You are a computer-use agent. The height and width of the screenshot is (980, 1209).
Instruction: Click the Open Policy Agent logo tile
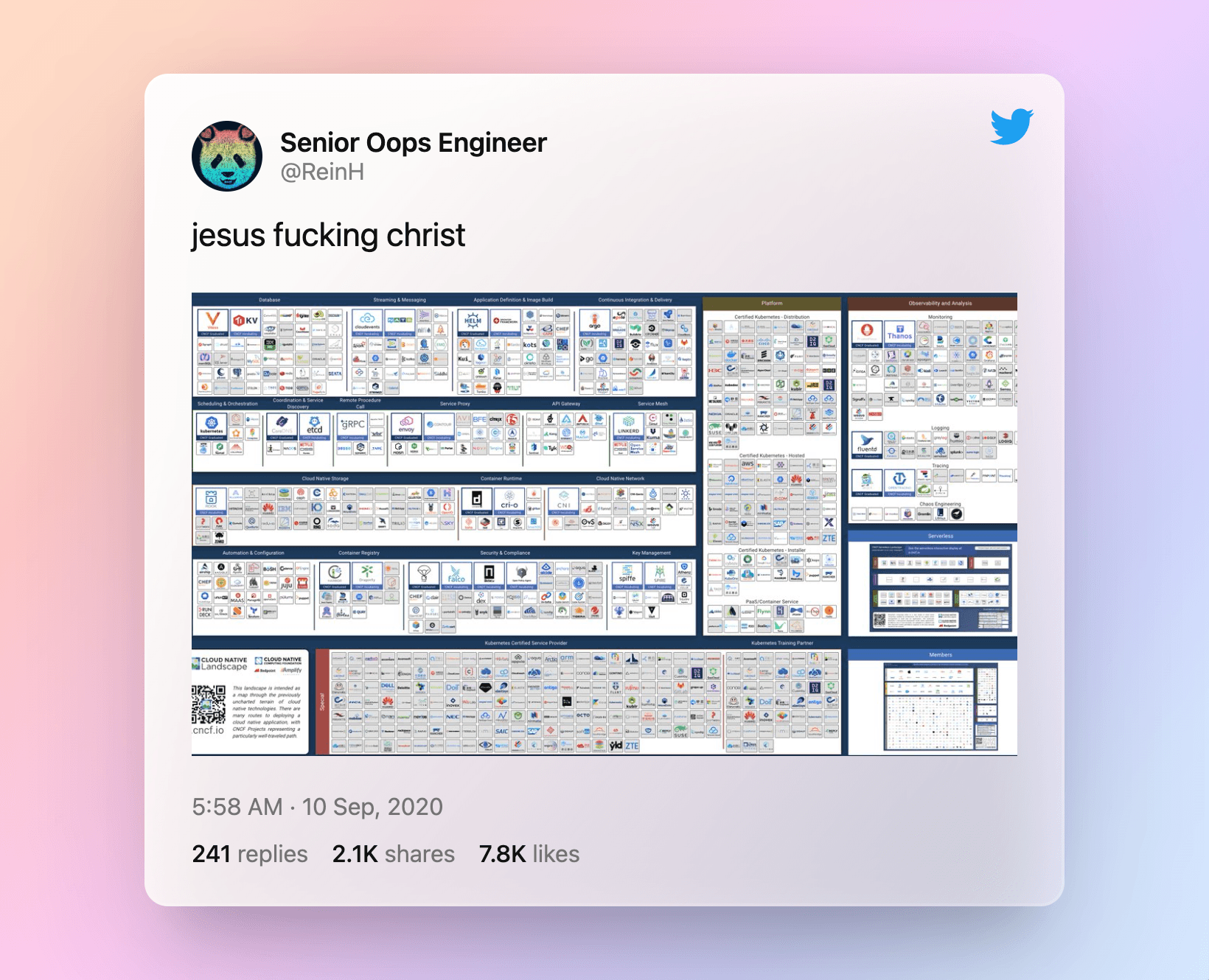pos(521,576)
